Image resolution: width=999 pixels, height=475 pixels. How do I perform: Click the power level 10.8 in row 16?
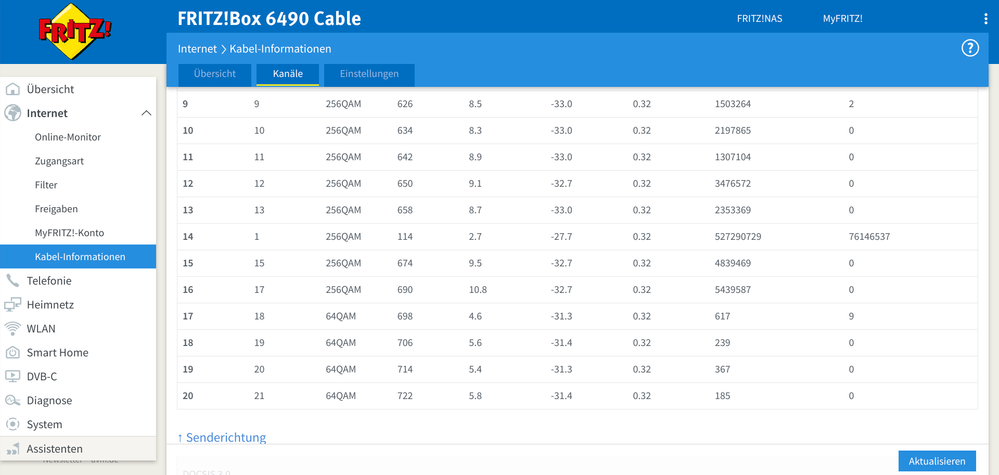pos(478,290)
